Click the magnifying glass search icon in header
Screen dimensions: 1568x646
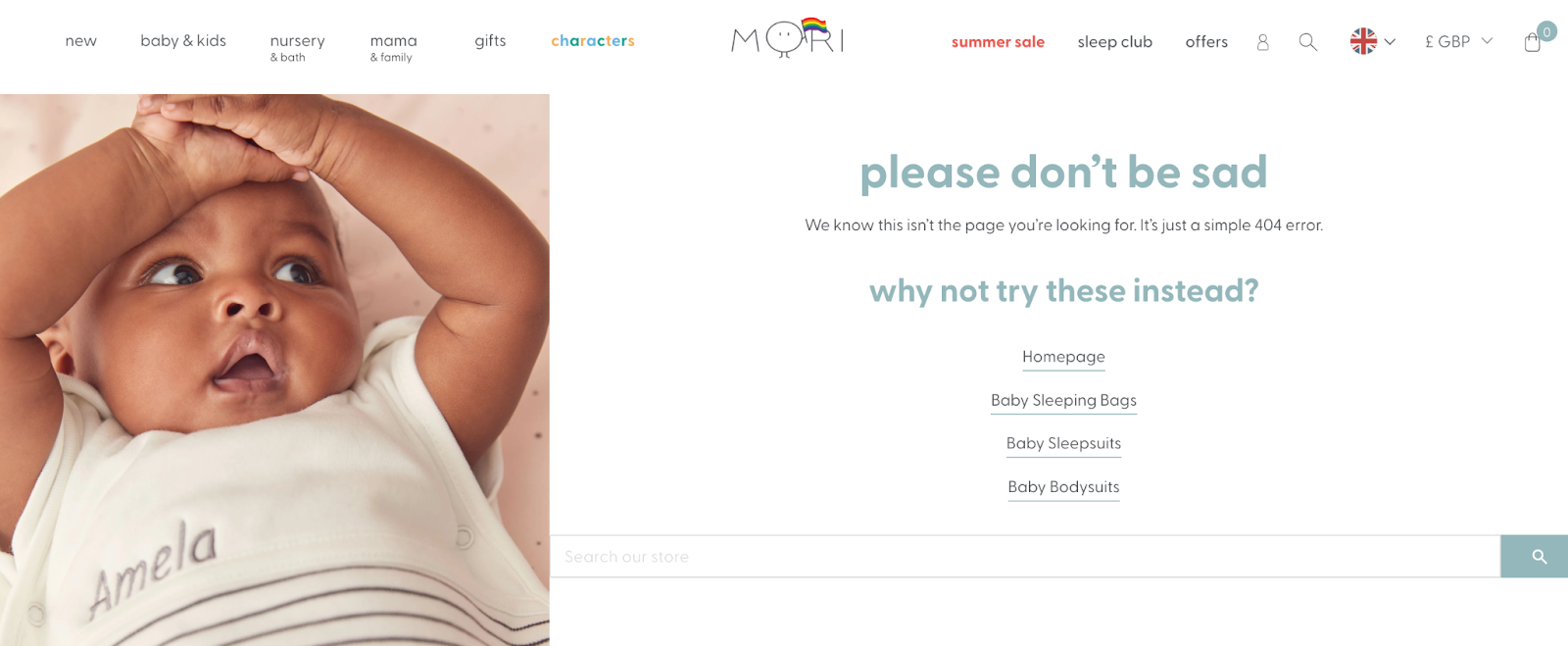pyautogui.click(x=1307, y=42)
